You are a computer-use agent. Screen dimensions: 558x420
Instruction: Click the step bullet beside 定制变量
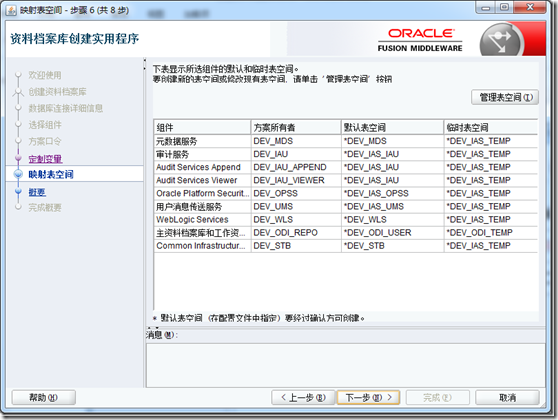[18, 158]
